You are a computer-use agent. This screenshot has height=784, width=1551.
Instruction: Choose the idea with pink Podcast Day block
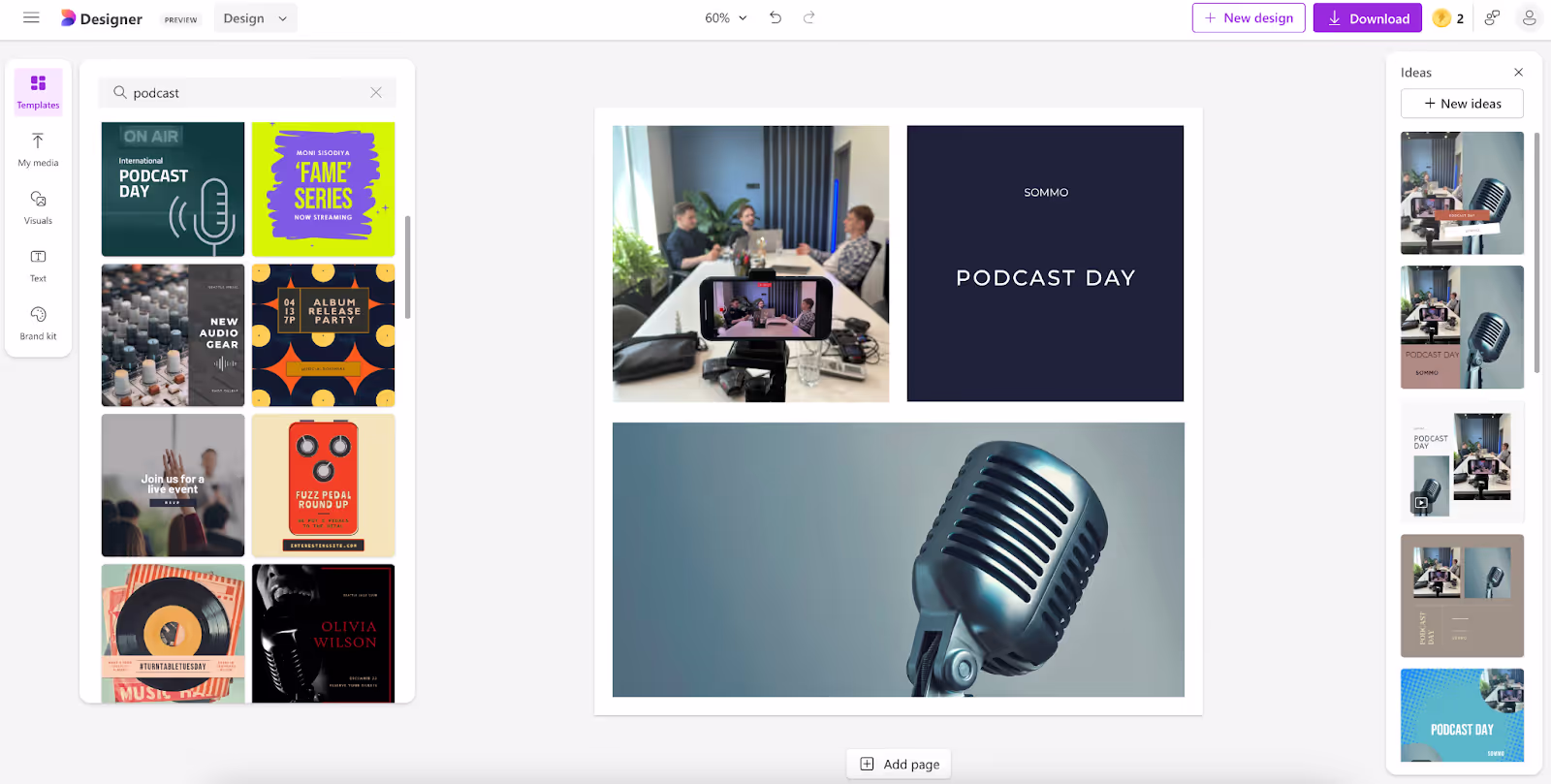pos(1462,328)
